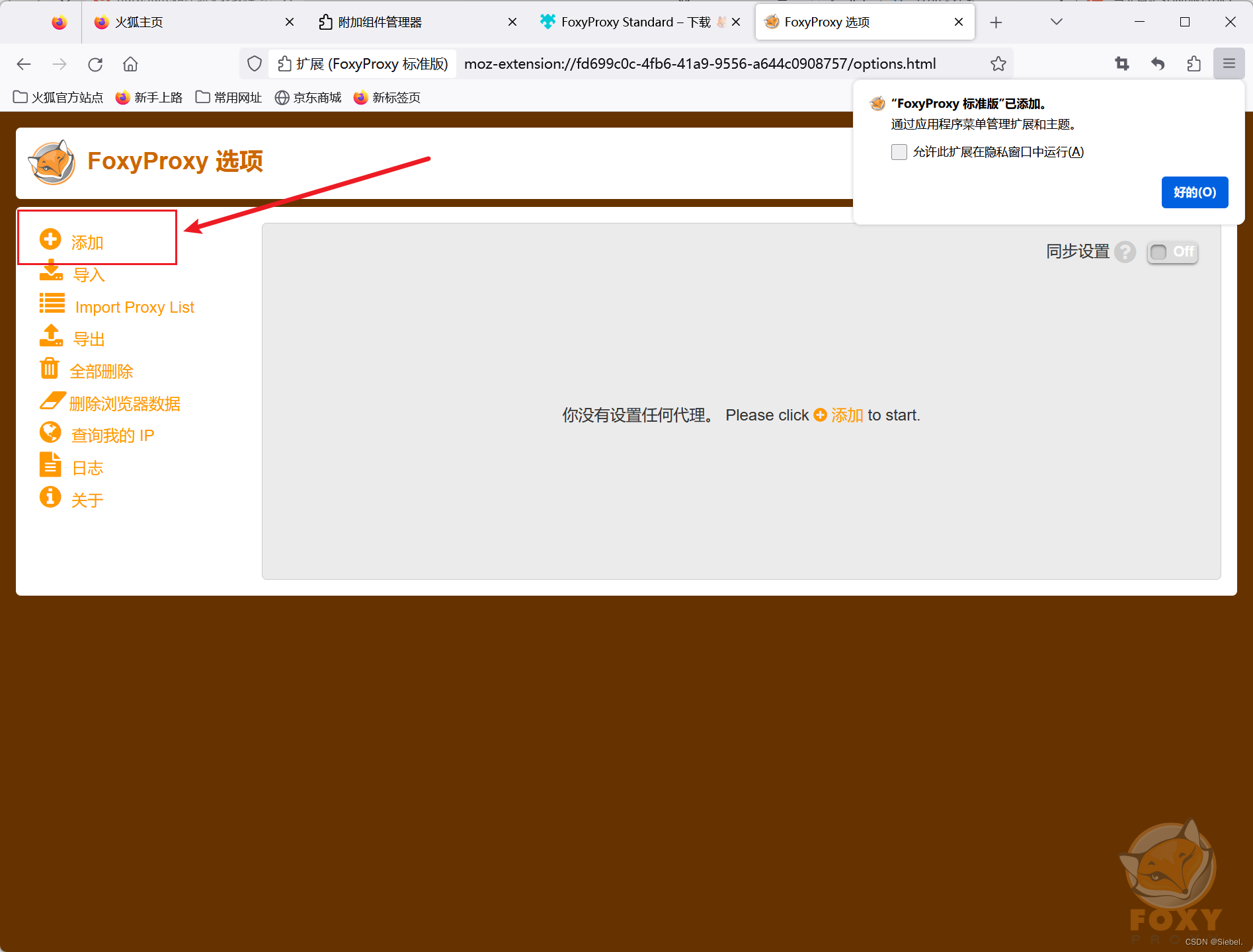The width and height of the screenshot is (1253, 952).
Task: Click the 导入 import icon
Action: [51, 271]
